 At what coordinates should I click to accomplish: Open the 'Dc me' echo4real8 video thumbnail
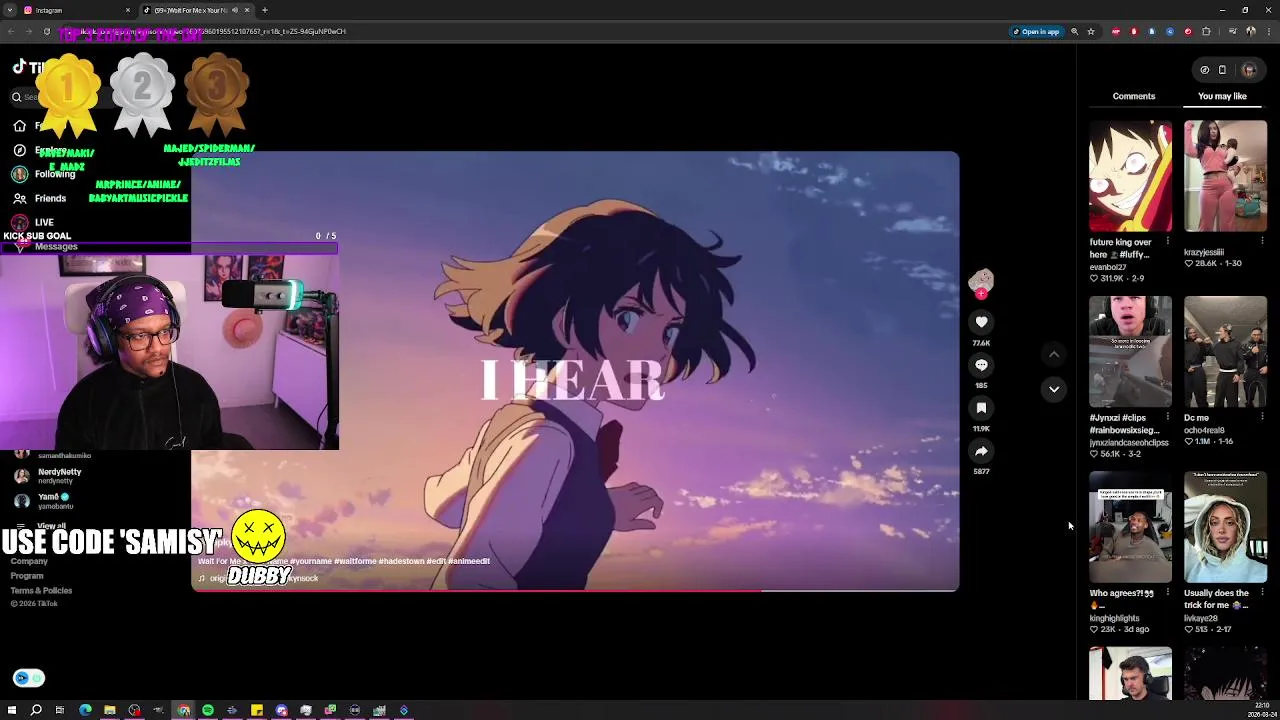[1225, 352]
